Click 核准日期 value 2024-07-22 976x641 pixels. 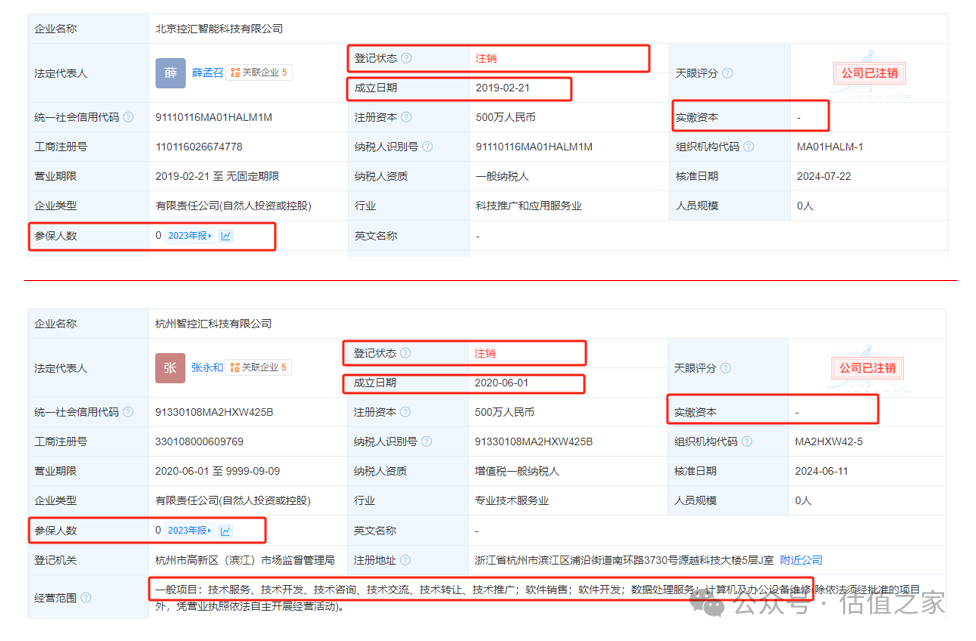[x=824, y=176]
